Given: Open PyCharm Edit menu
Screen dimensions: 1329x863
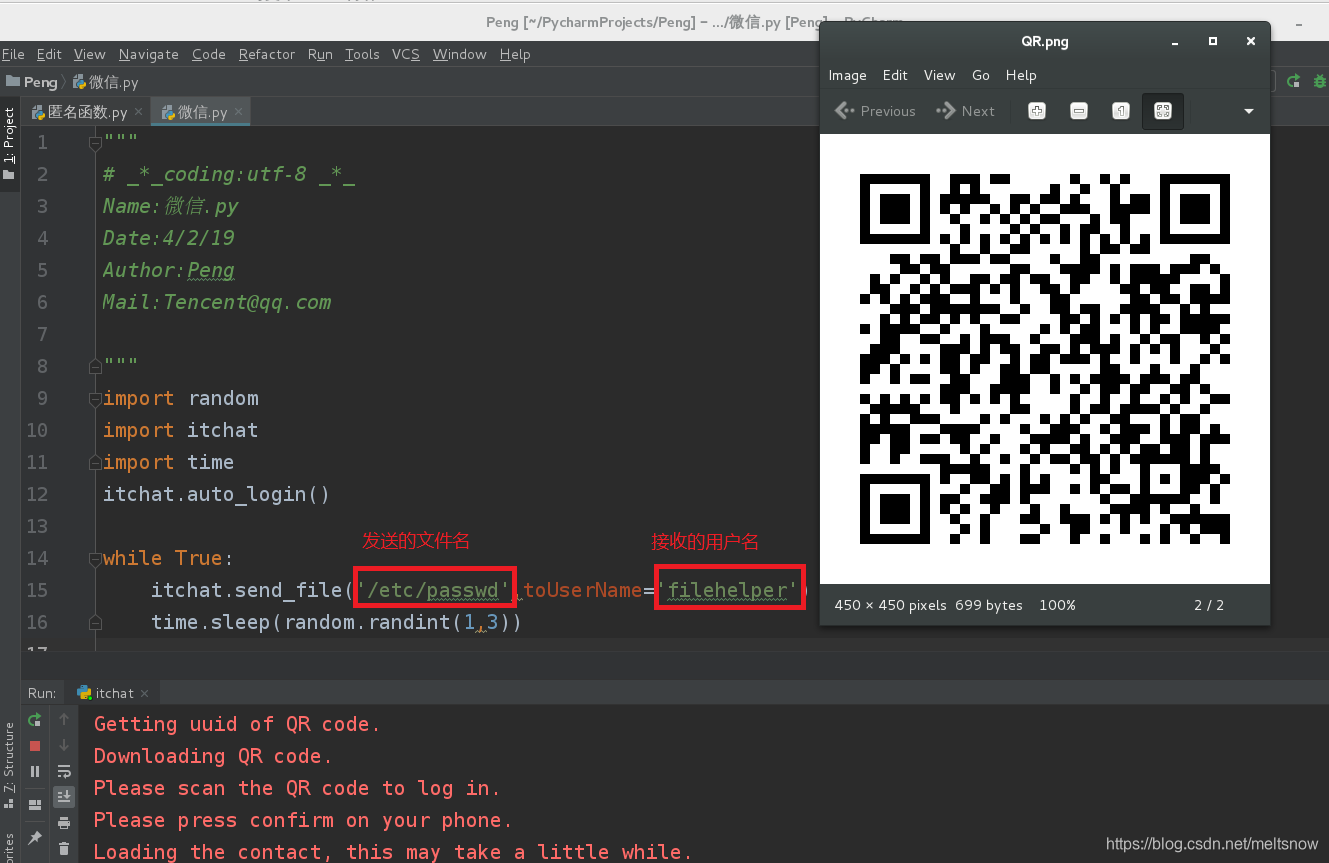Looking at the screenshot, I should 49,54.
